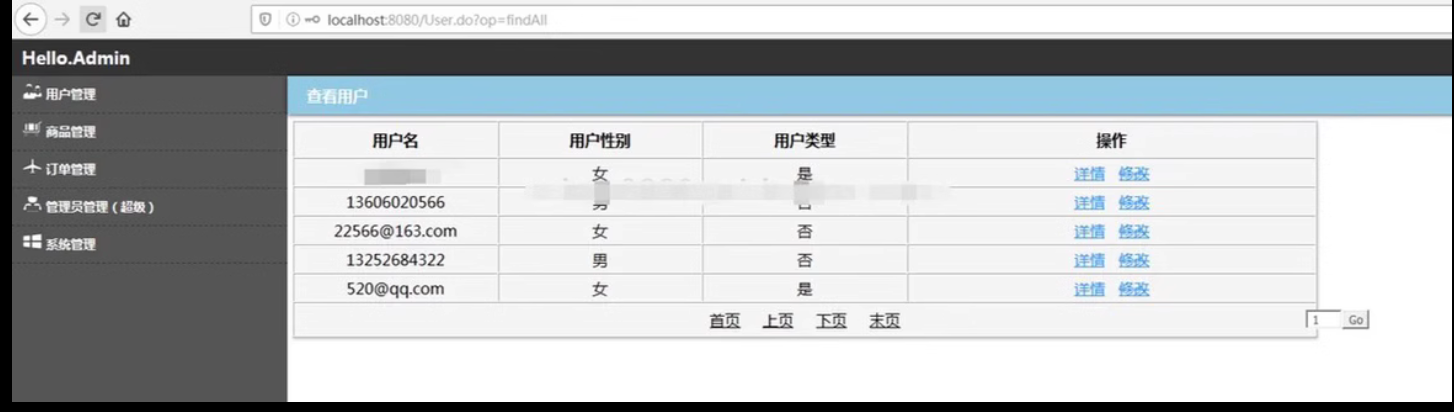Click 修改 for user 13252684322

point(1134,261)
